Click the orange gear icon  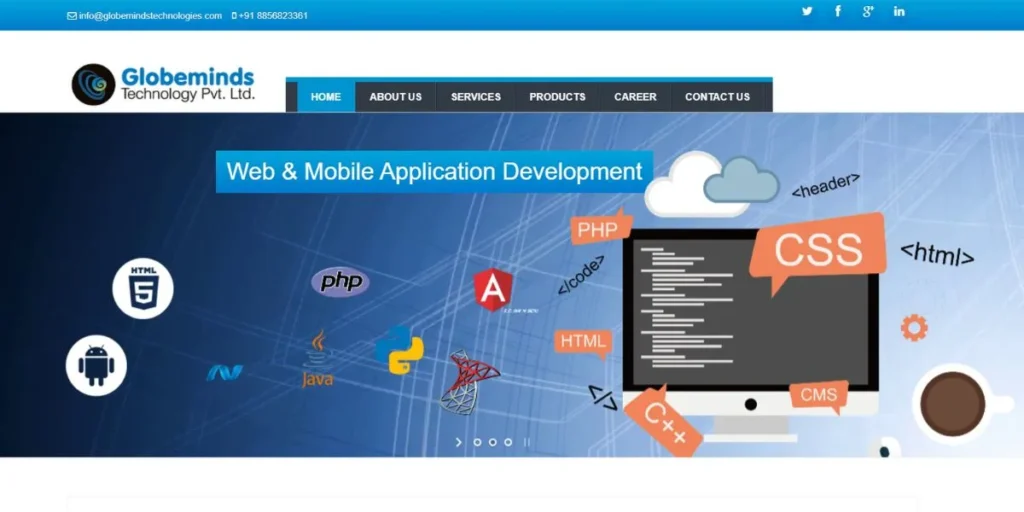coord(914,327)
